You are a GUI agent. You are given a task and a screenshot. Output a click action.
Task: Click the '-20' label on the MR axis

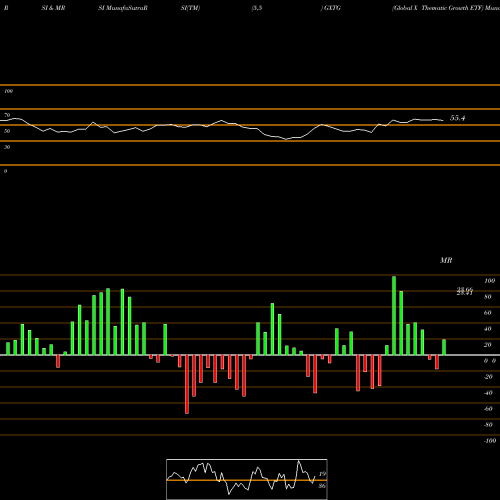[488, 377]
